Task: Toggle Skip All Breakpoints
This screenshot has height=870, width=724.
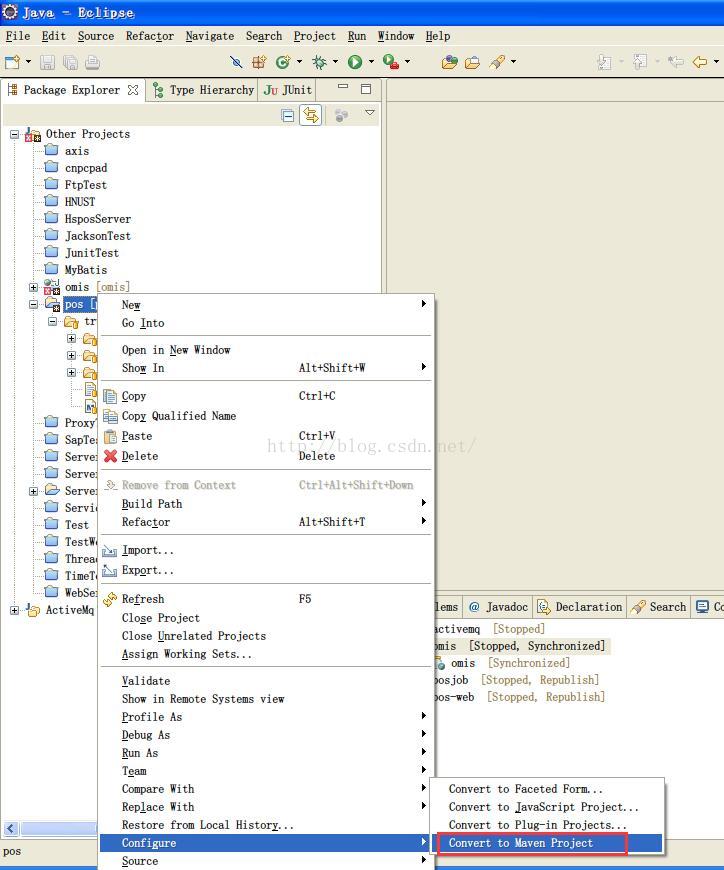Action: 236,62
